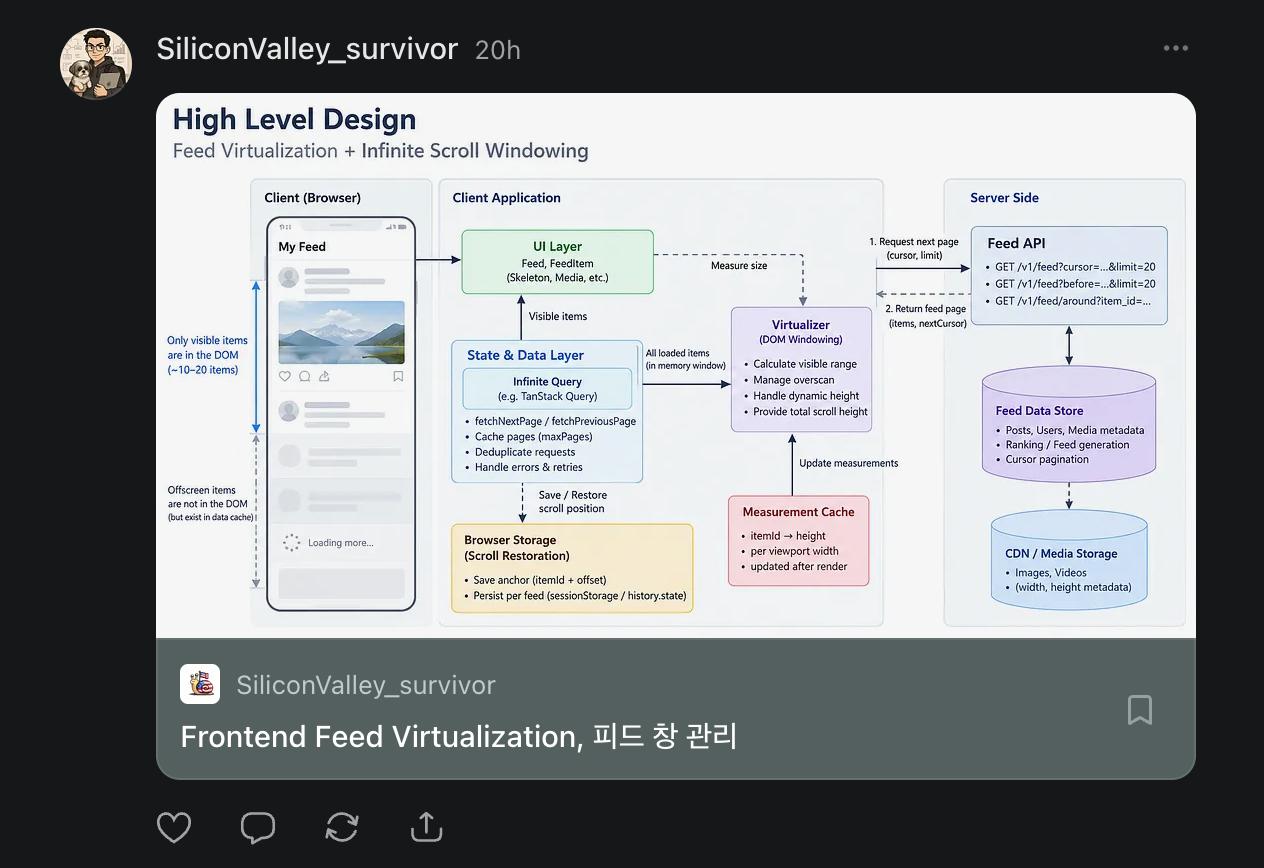Image resolution: width=1264 pixels, height=868 pixels.
Task: Reply using the comment bubble icon
Action: (x=258, y=827)
